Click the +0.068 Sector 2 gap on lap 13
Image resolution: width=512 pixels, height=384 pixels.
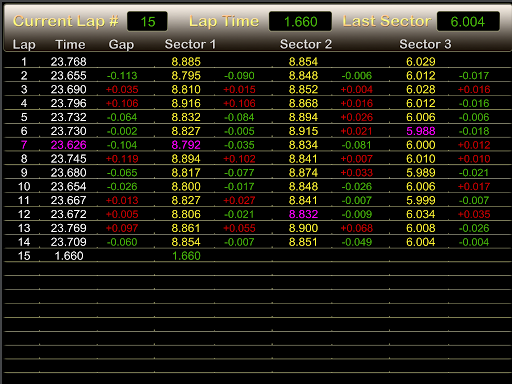tap(357, 228)
